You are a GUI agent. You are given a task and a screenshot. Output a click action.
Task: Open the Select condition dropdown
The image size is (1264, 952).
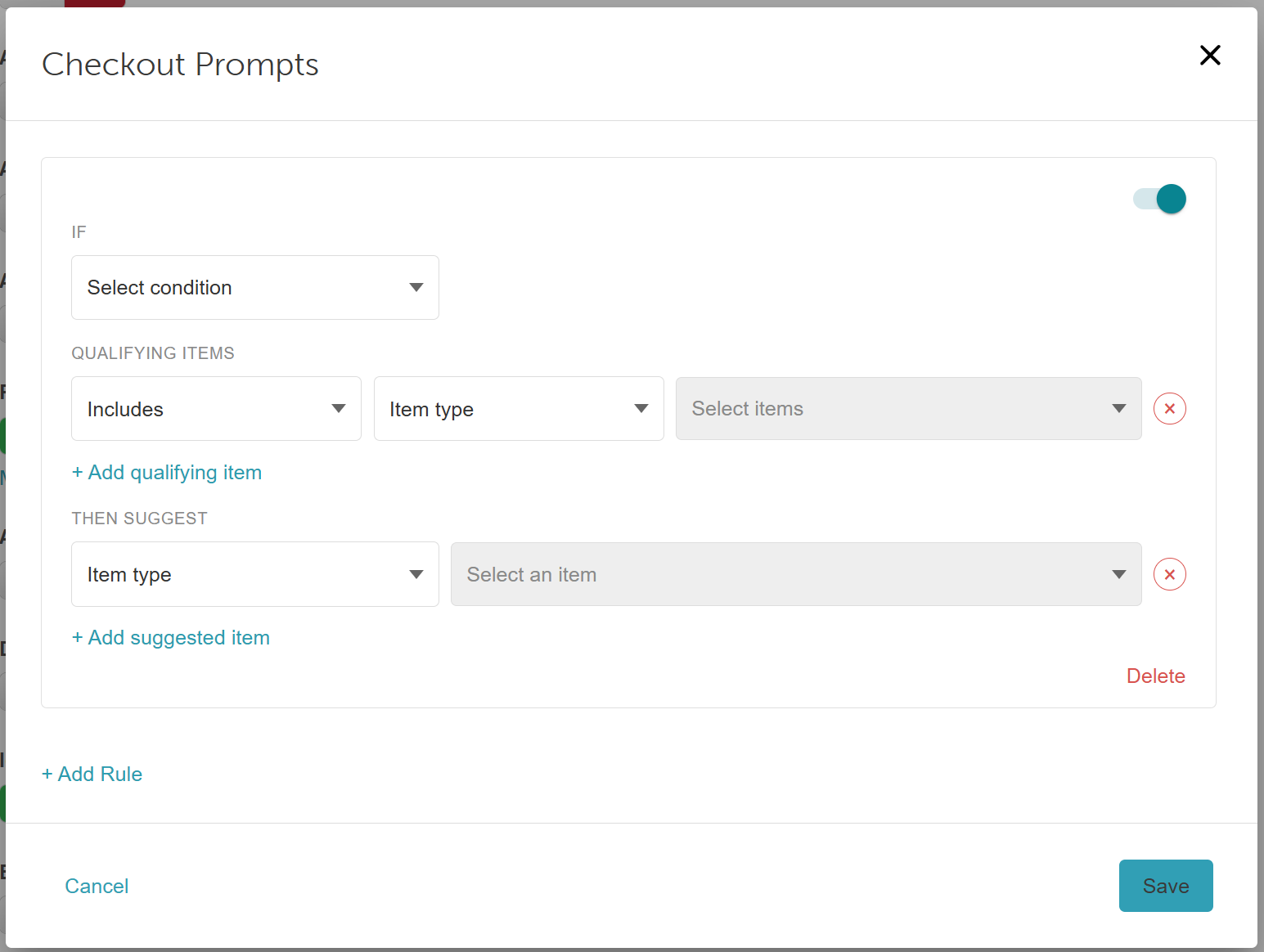click(x=255, y=287)
